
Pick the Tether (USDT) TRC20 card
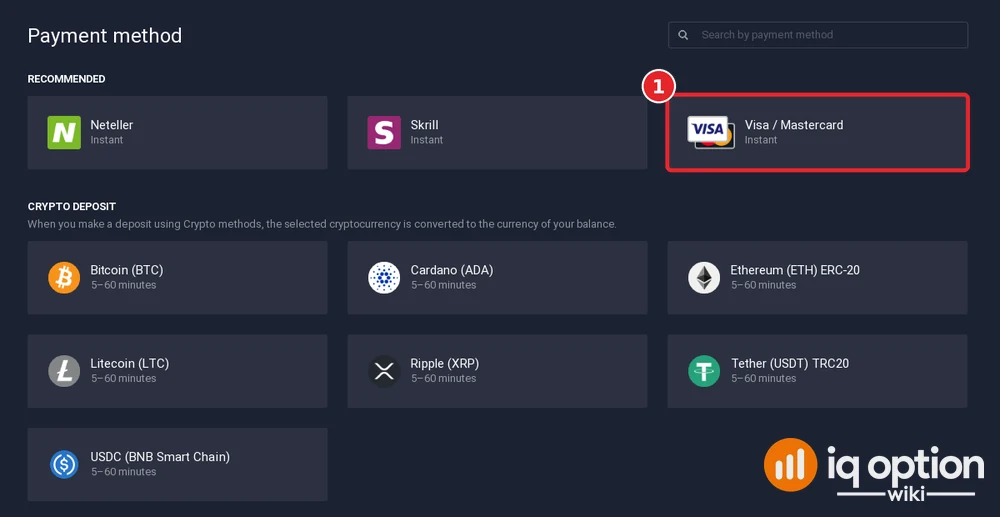coord(818,371)
